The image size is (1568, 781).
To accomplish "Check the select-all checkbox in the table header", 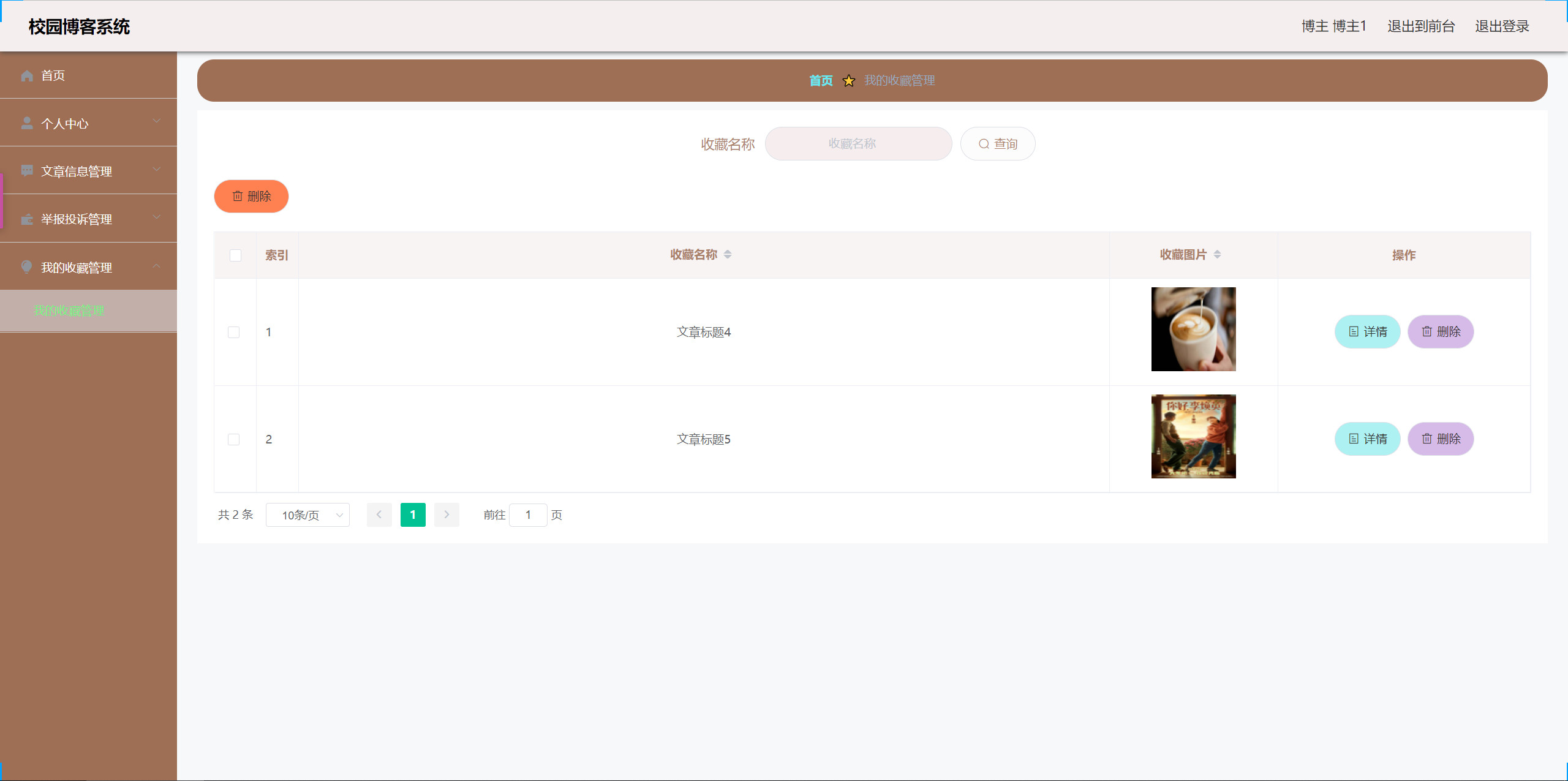I will tap(235, 255).
